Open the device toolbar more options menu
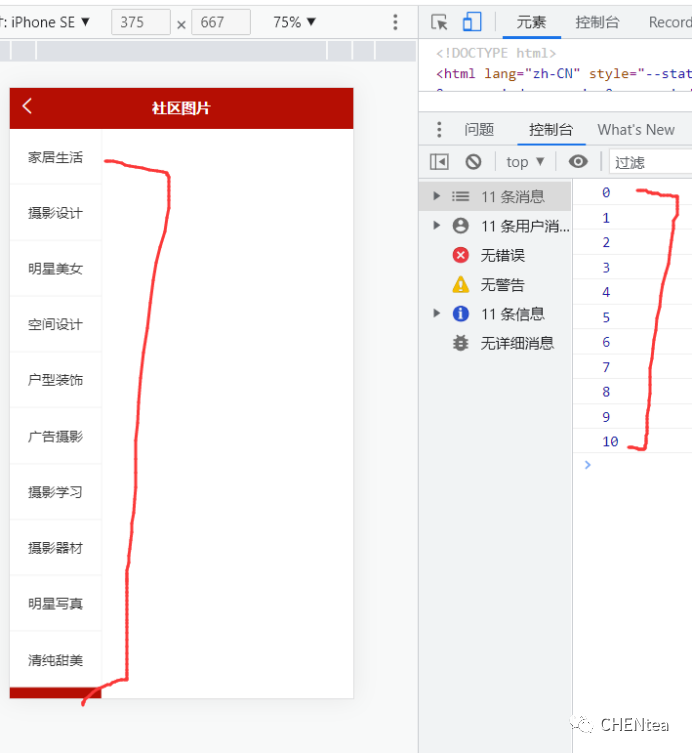The height and width of the screenshot is (753, 692). (x=395, y=22)
